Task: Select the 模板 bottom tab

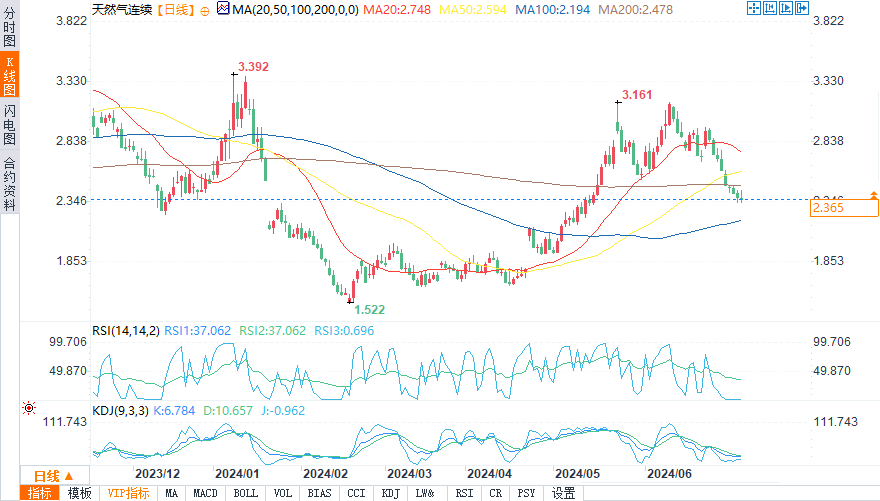Action: click(80, 493)
